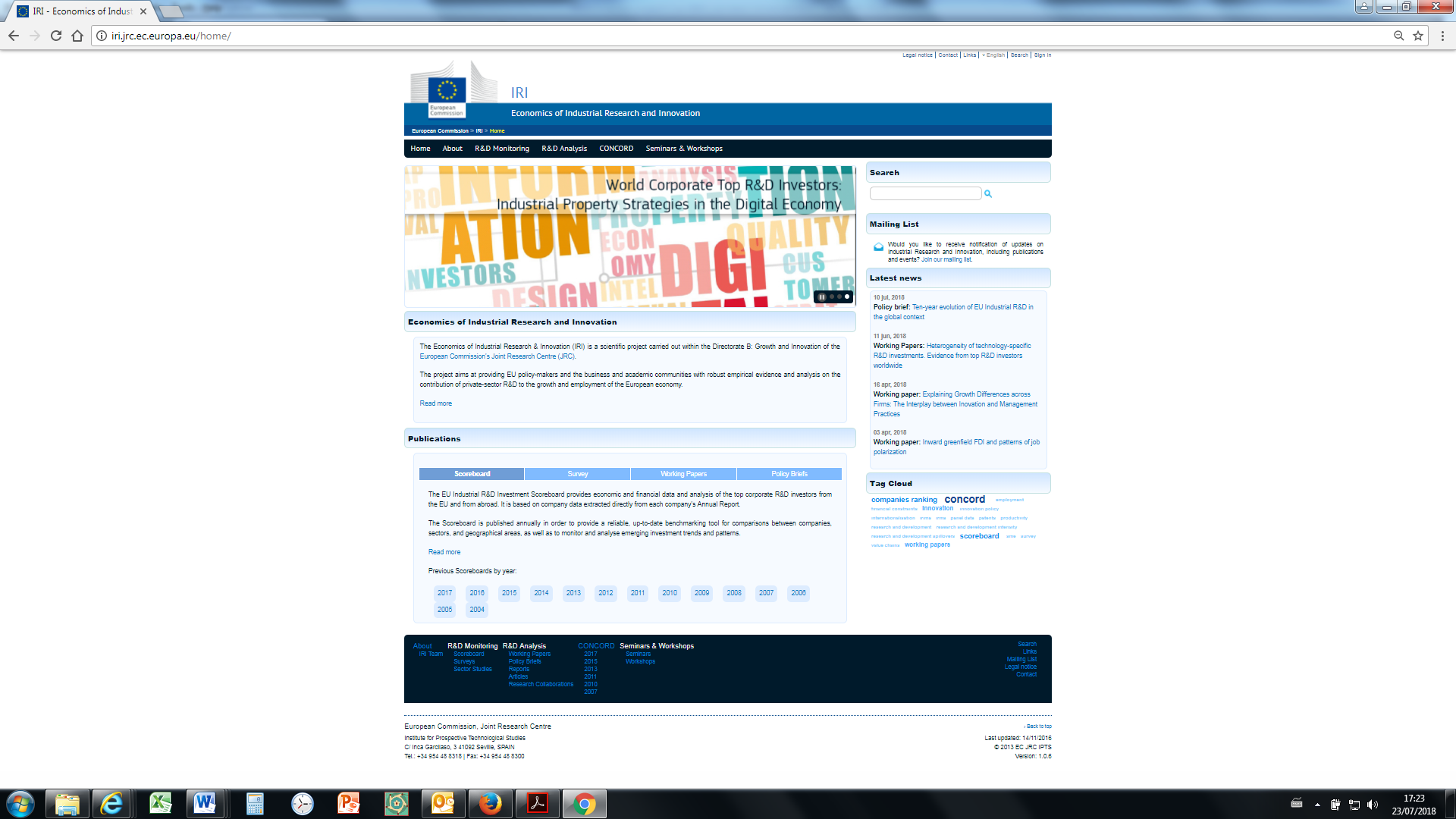Reload the page
Screen dimensions: 1456x819
[56, 36]
